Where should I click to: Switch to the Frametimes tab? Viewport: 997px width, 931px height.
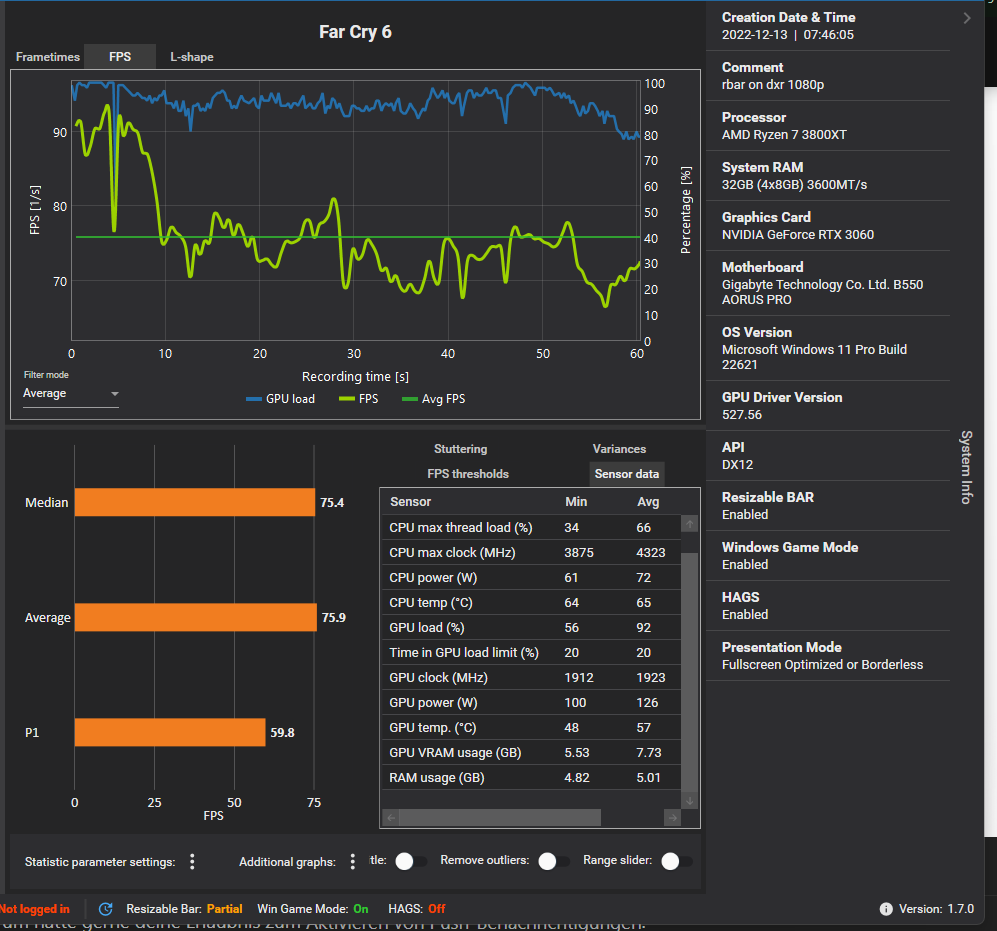pyautogui.click(x=48, y=57)
